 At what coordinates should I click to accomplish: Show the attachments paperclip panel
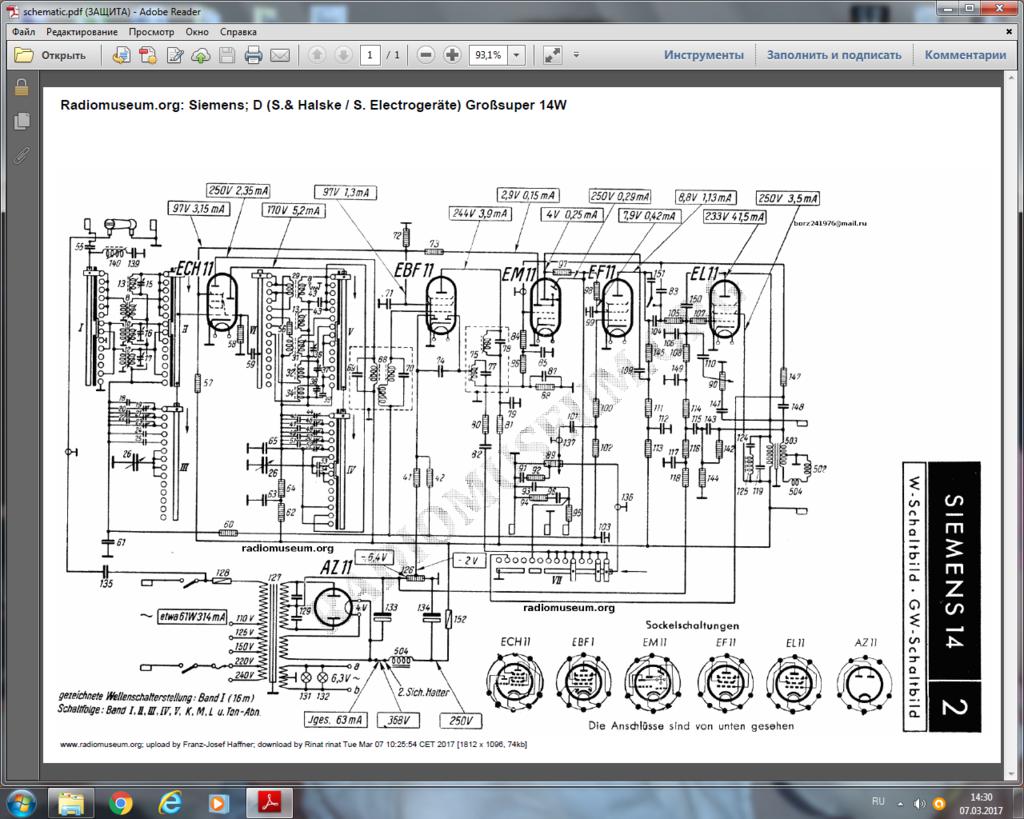(x=22, y=155)
